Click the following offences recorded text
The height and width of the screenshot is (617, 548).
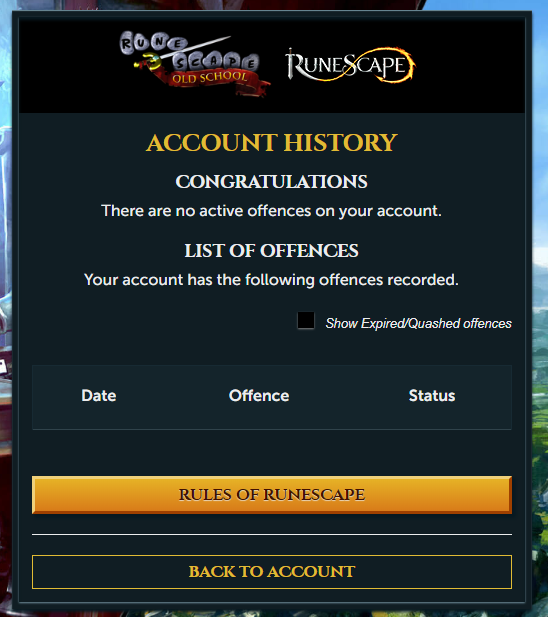pyautogui.click(x=271, y=280)
